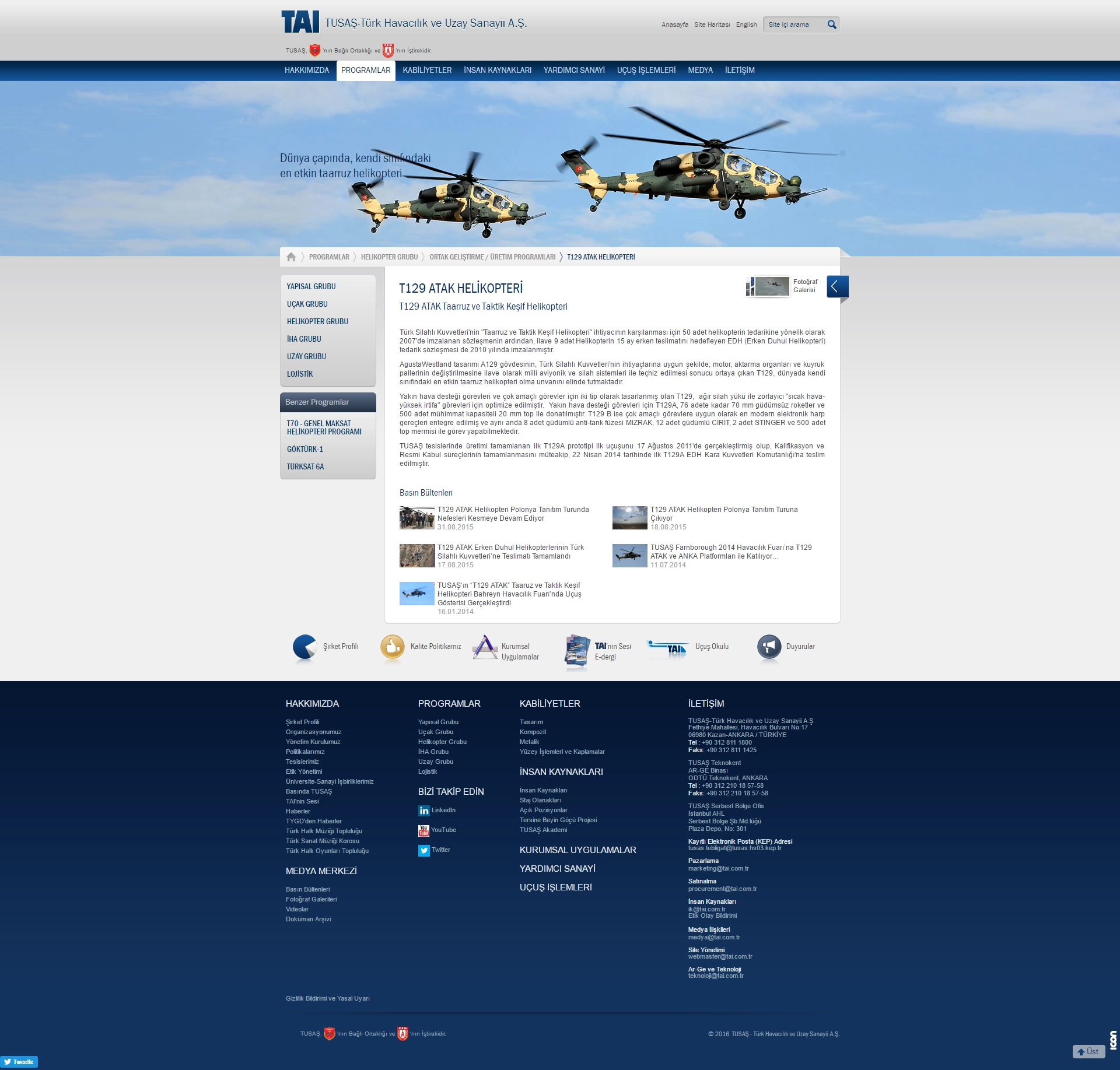Click the second red emblem in header

coord(388,50)
